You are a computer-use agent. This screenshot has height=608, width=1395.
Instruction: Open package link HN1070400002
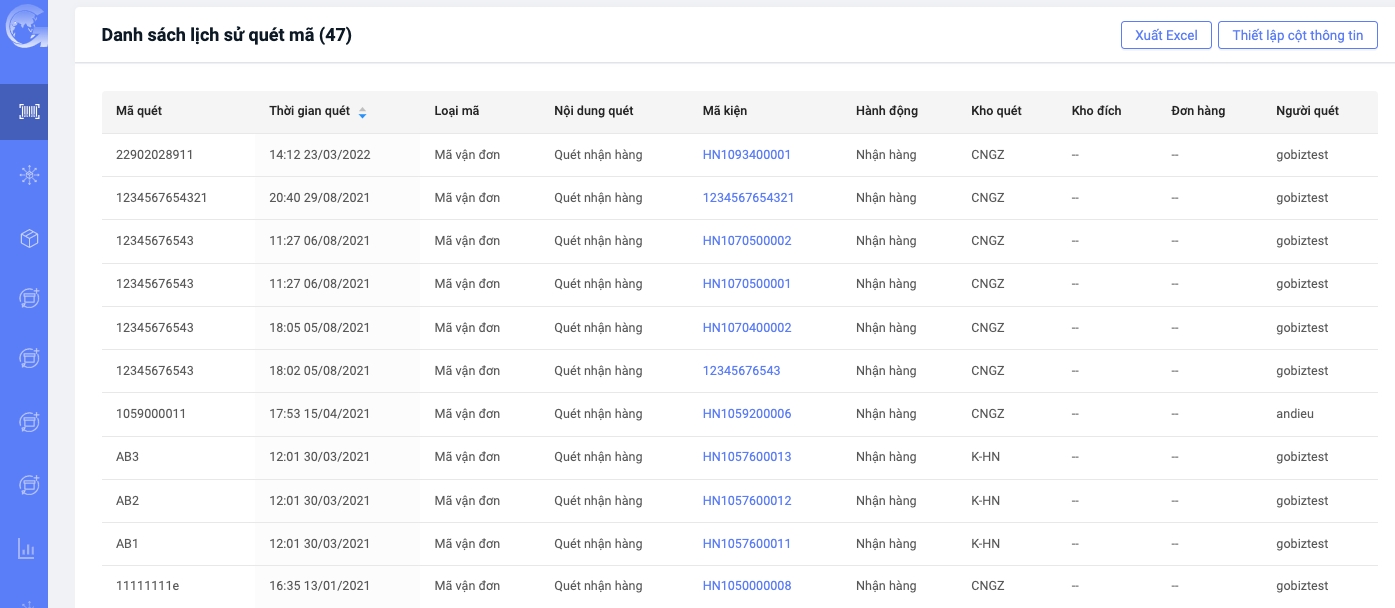(x=746, y=328)
